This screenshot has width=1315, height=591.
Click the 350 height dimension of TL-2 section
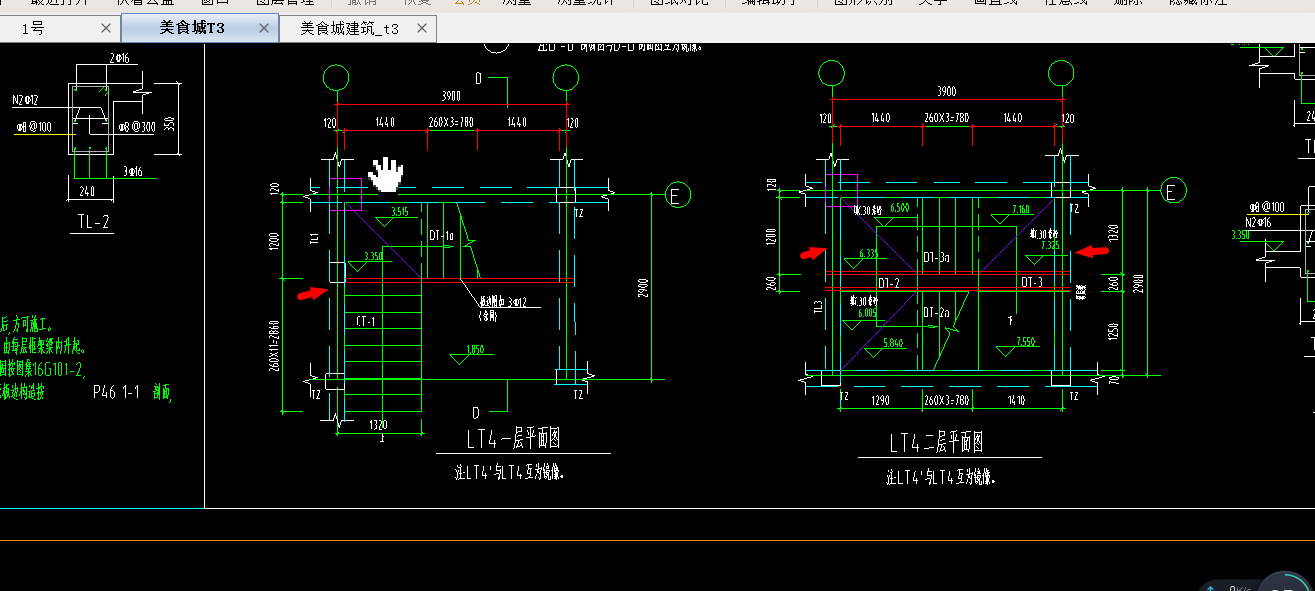point(170,122)
